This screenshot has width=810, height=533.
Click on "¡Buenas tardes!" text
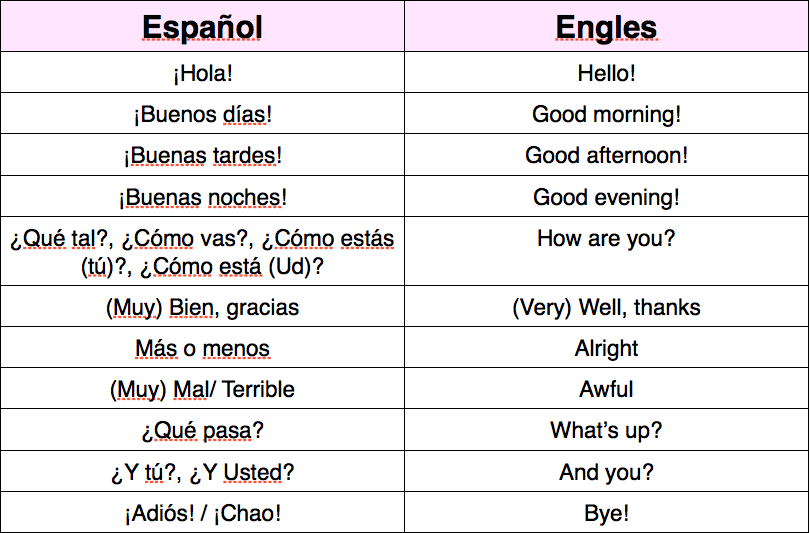pos(202,156)
